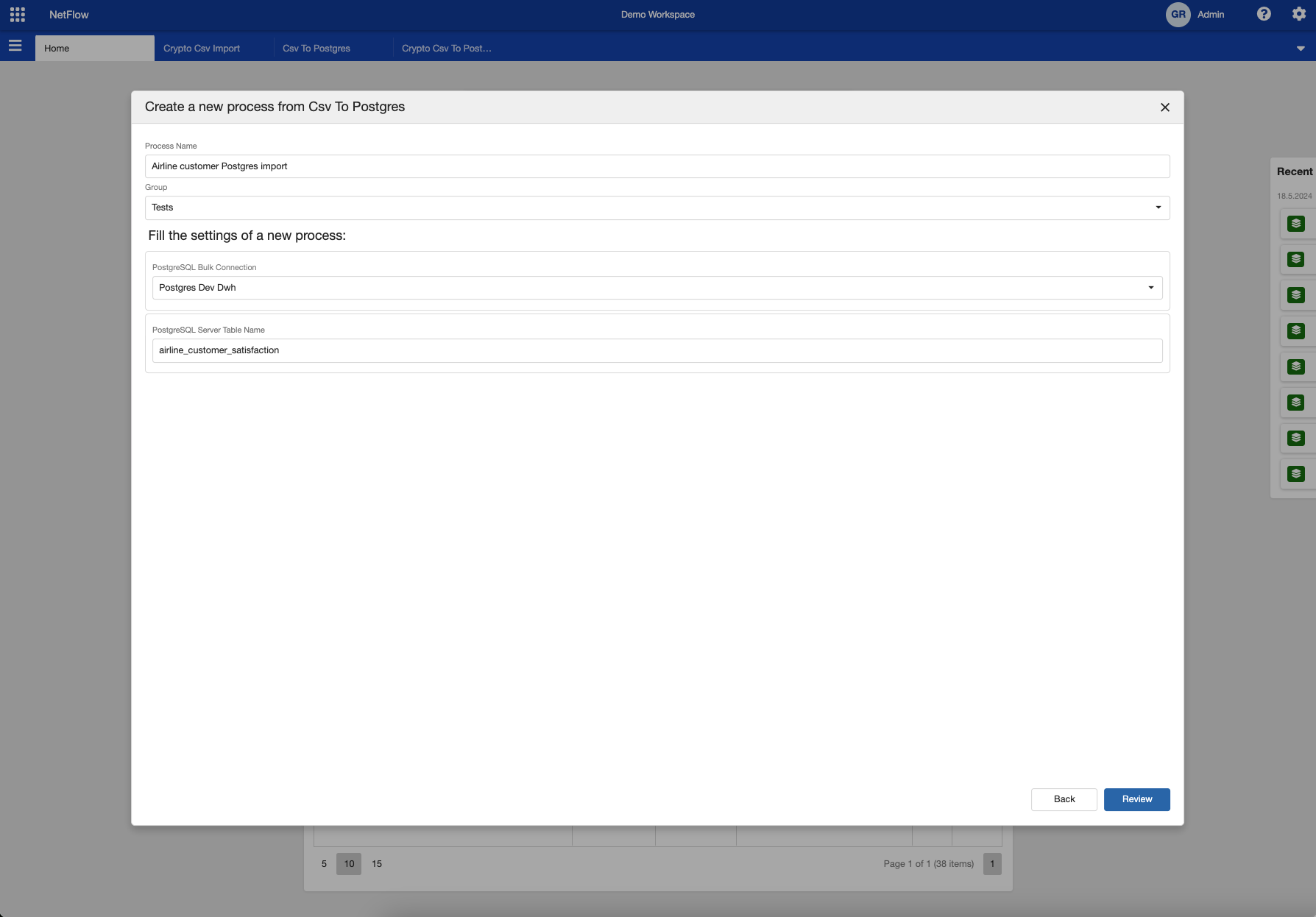1316x917 pixels.
Task: Close the create process dialog
Action: 1164,107
